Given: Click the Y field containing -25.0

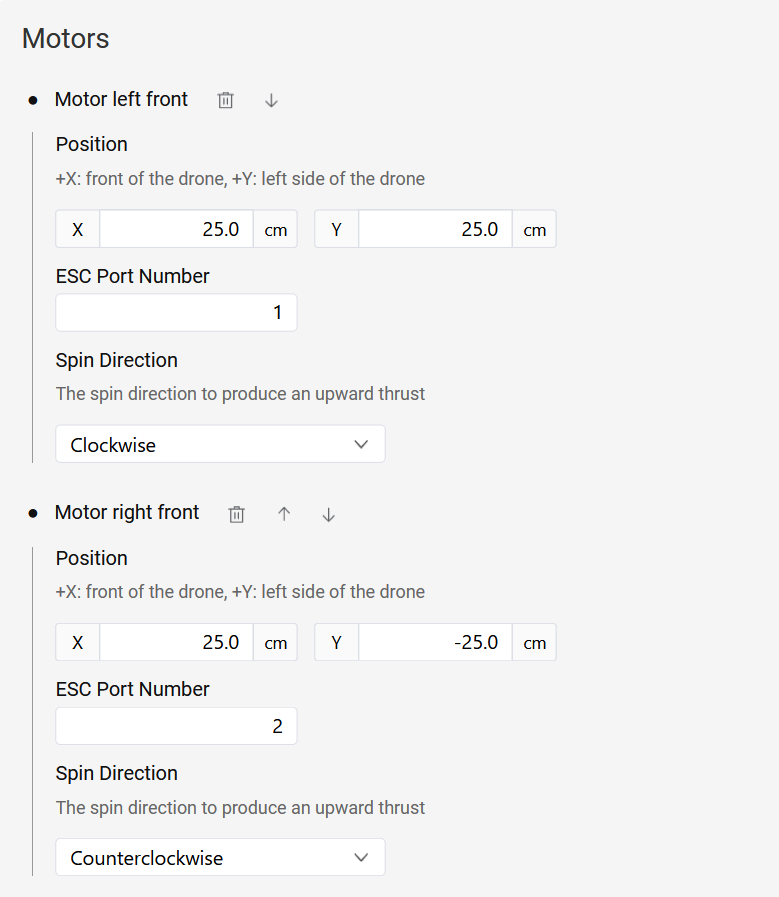Looking at the screenshot, I should [435, 643].
